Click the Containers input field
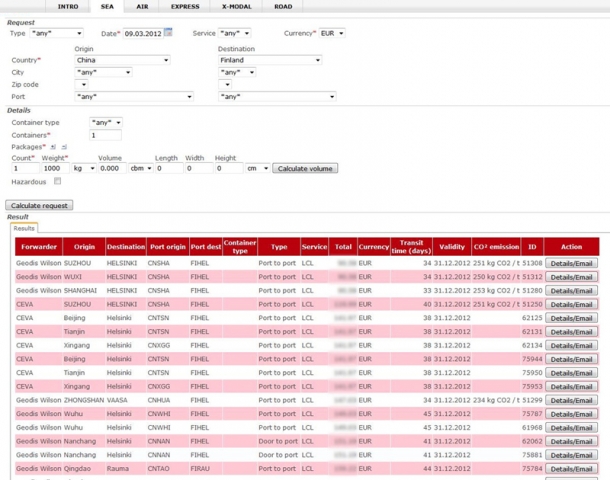The height and width of the screenshot is (480, 610). click(x=105, y=135)
